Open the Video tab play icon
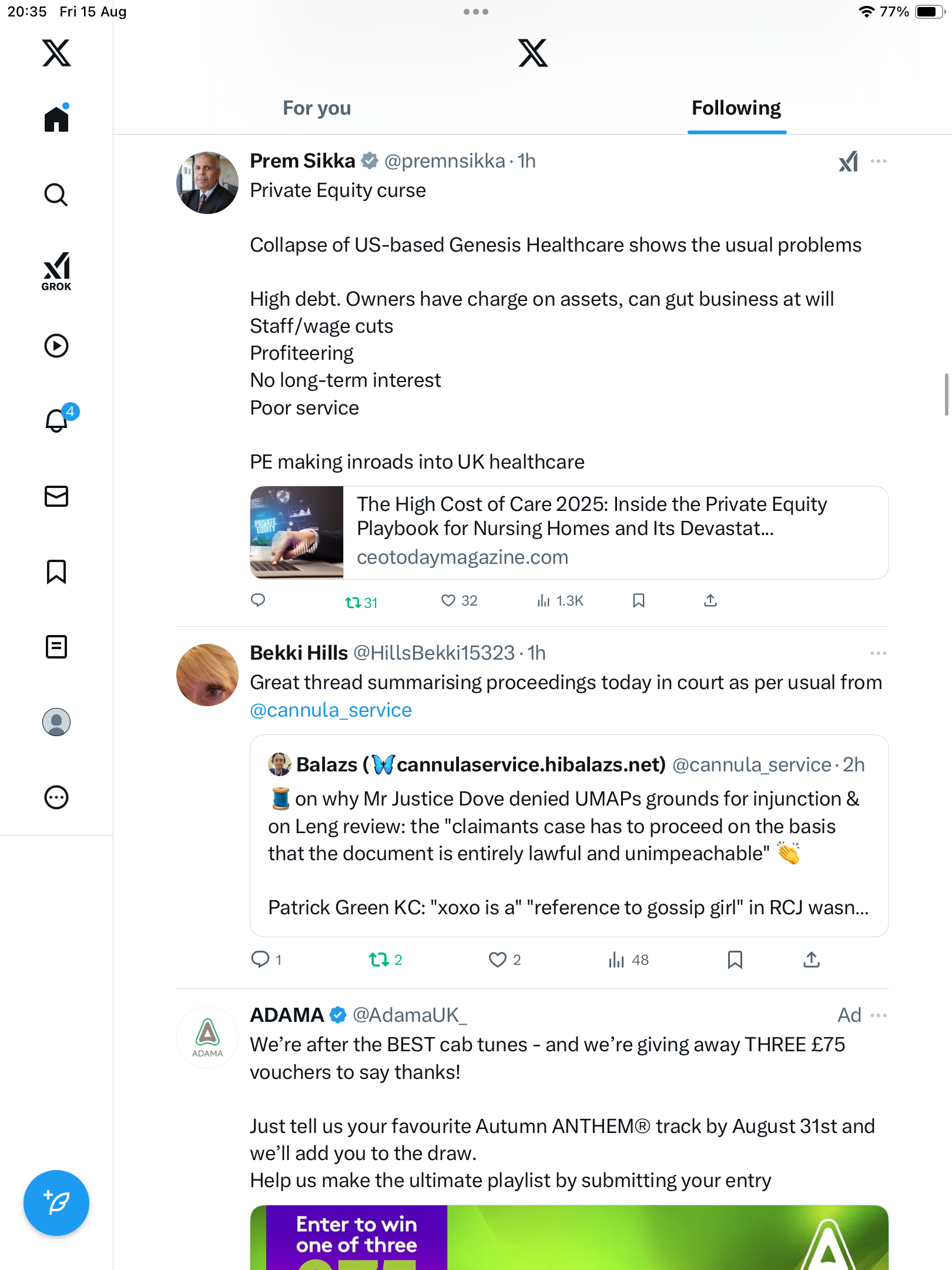Viewport: 952px width, 1270px height. click(x=56, y=346)
